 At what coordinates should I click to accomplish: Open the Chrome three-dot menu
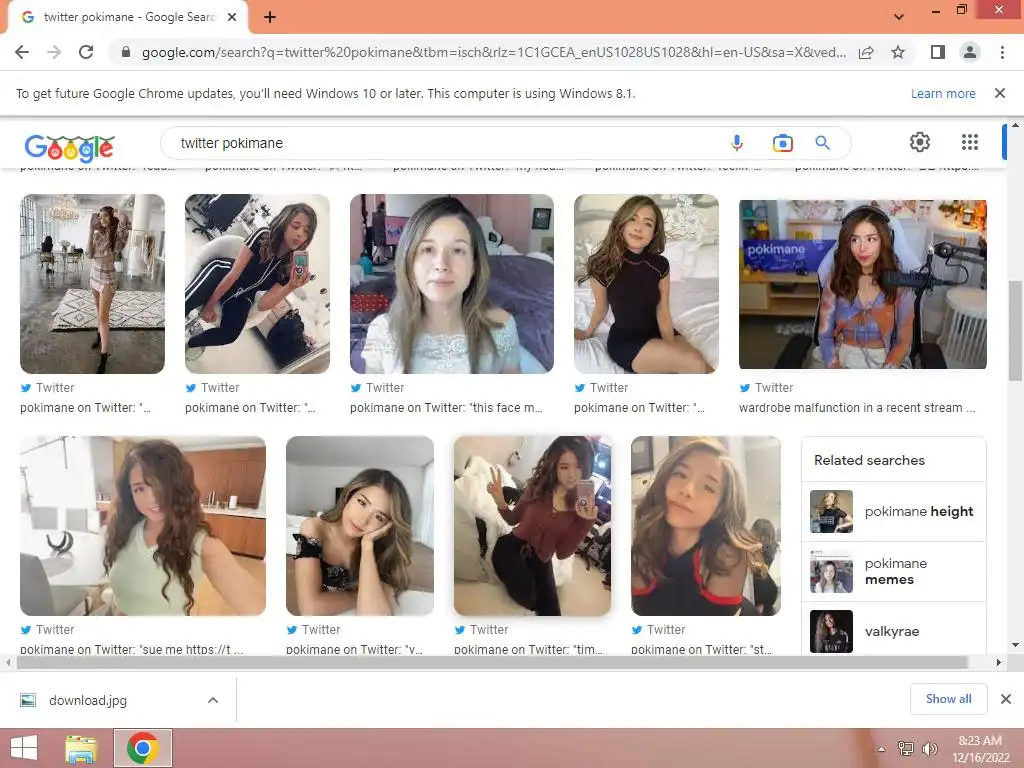(x=1002, y=52)
